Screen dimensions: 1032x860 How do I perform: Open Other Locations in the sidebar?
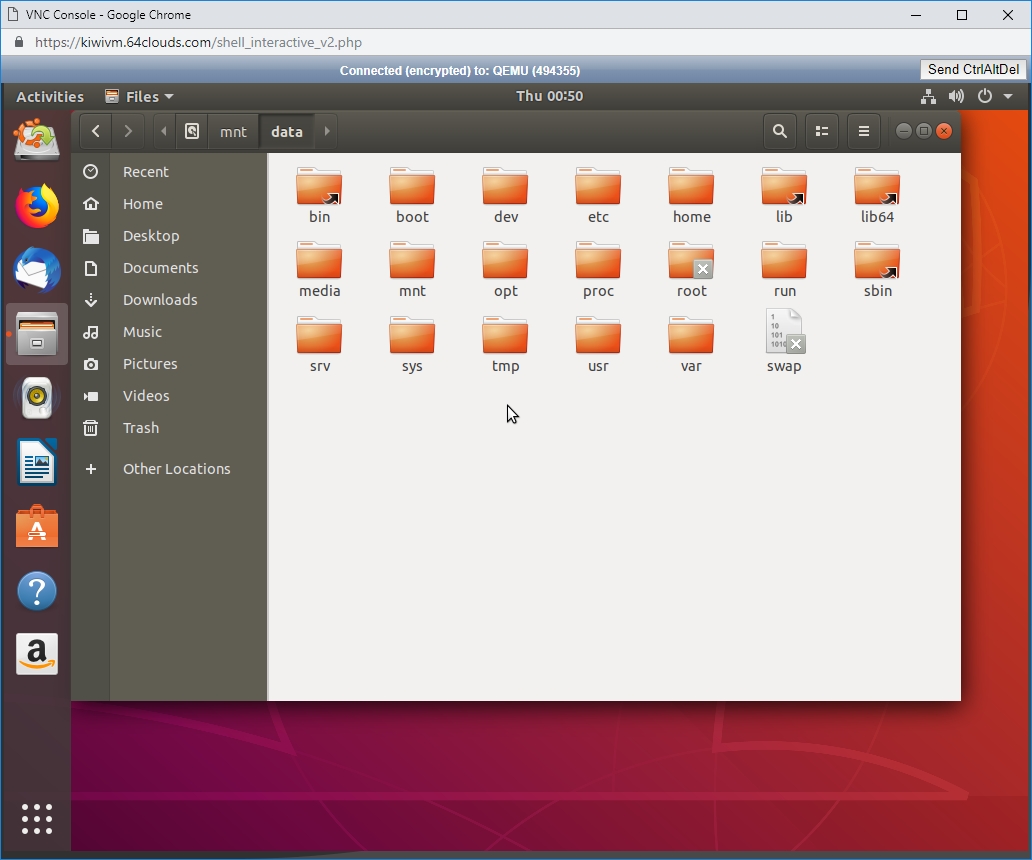pyautogui.click(x=176, y=469)
